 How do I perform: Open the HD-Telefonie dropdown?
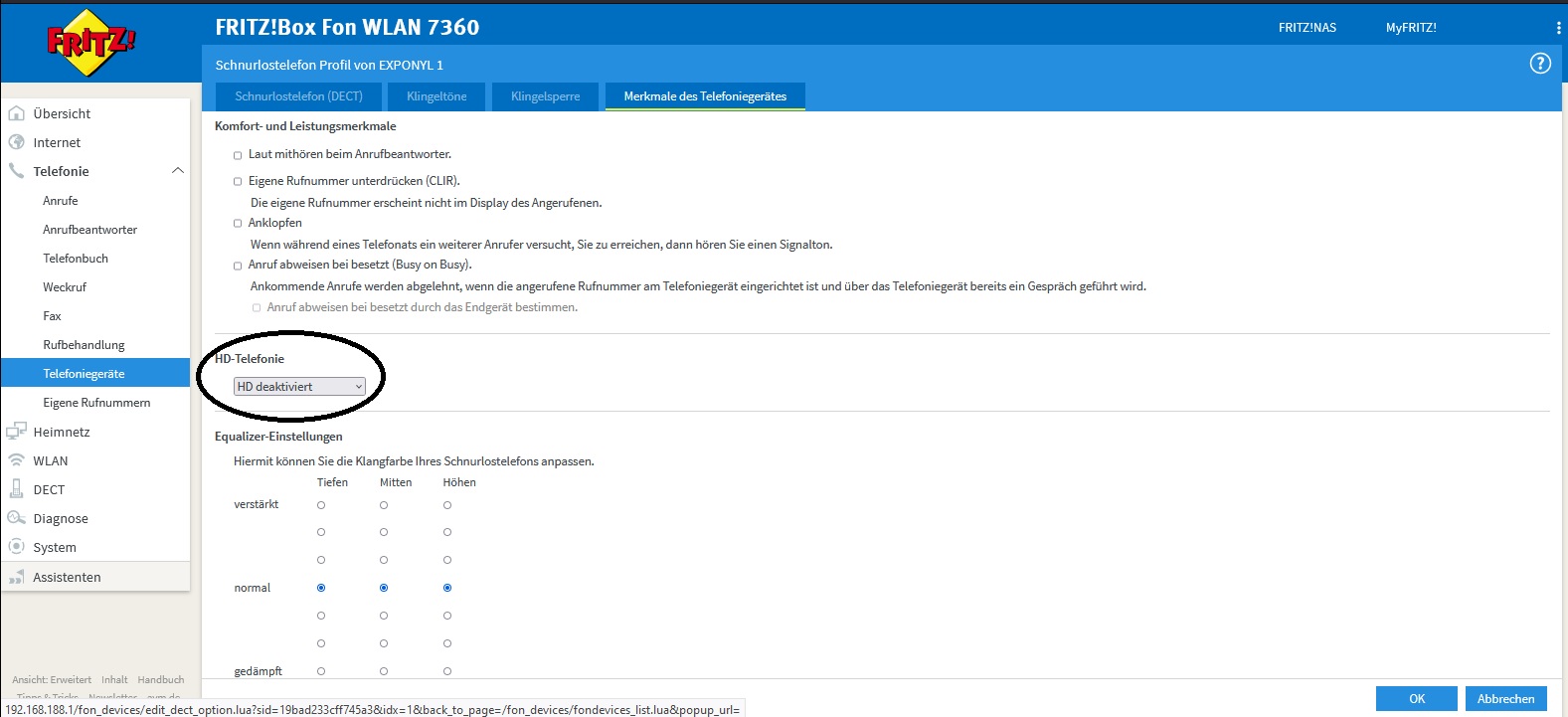coord(299,387)
